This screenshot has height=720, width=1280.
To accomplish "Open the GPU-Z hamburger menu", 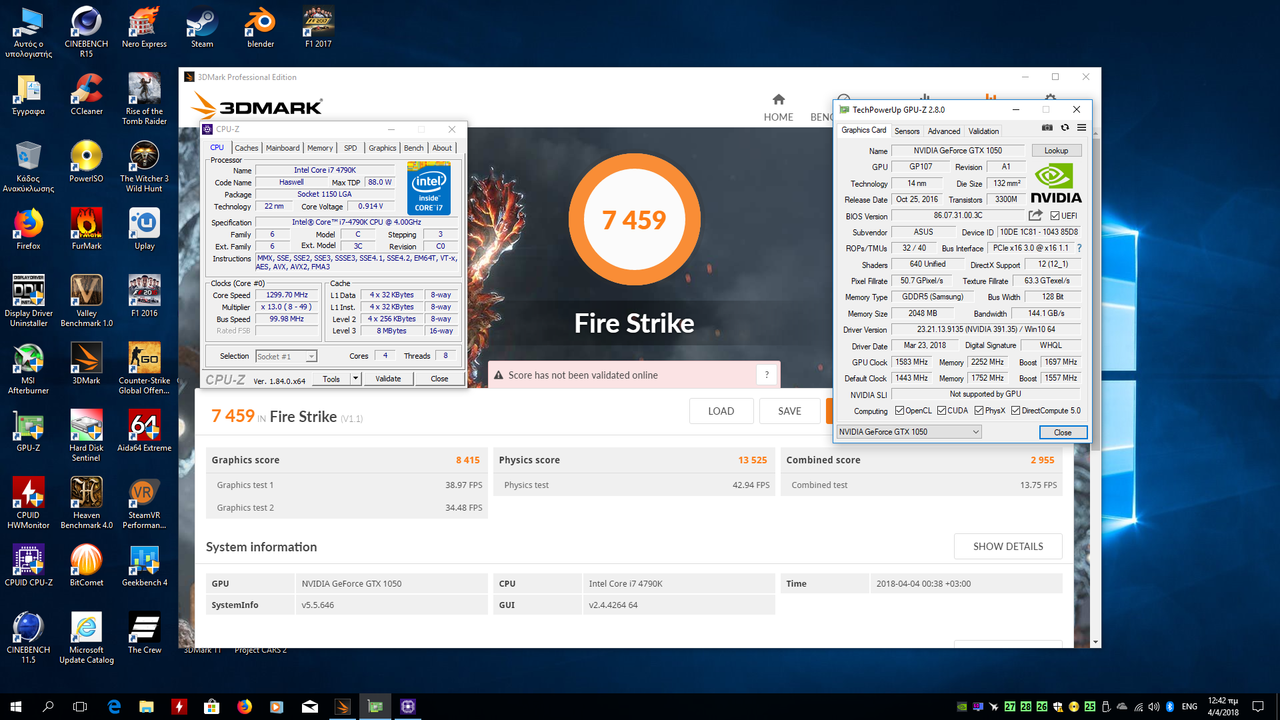I will point(1081,128).
